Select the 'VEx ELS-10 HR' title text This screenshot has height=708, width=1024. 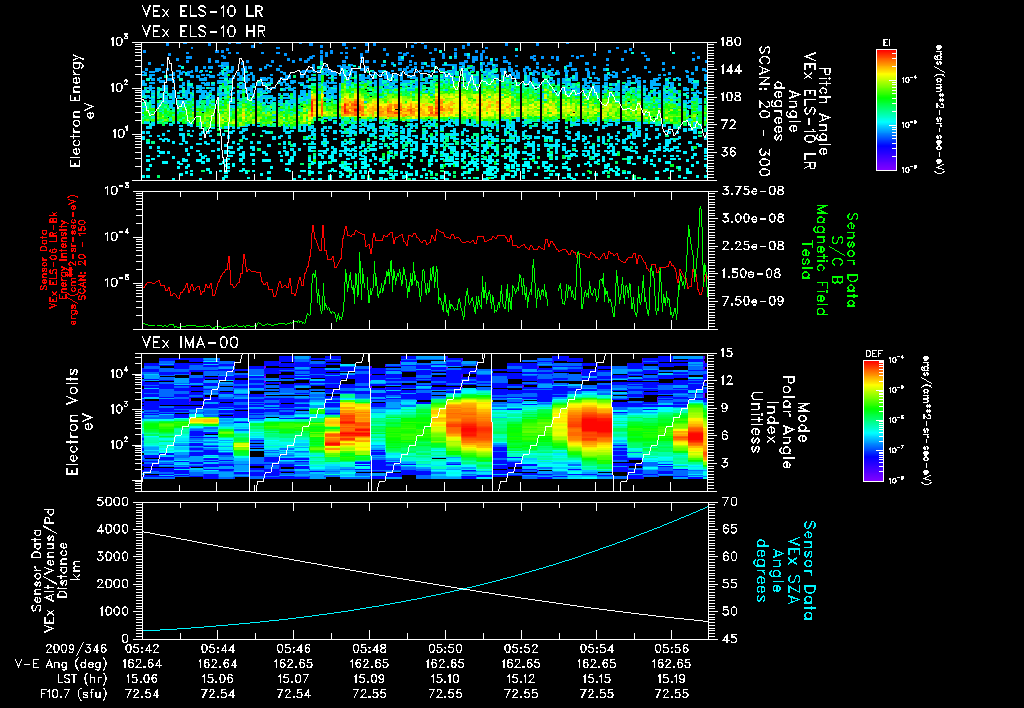204,31
